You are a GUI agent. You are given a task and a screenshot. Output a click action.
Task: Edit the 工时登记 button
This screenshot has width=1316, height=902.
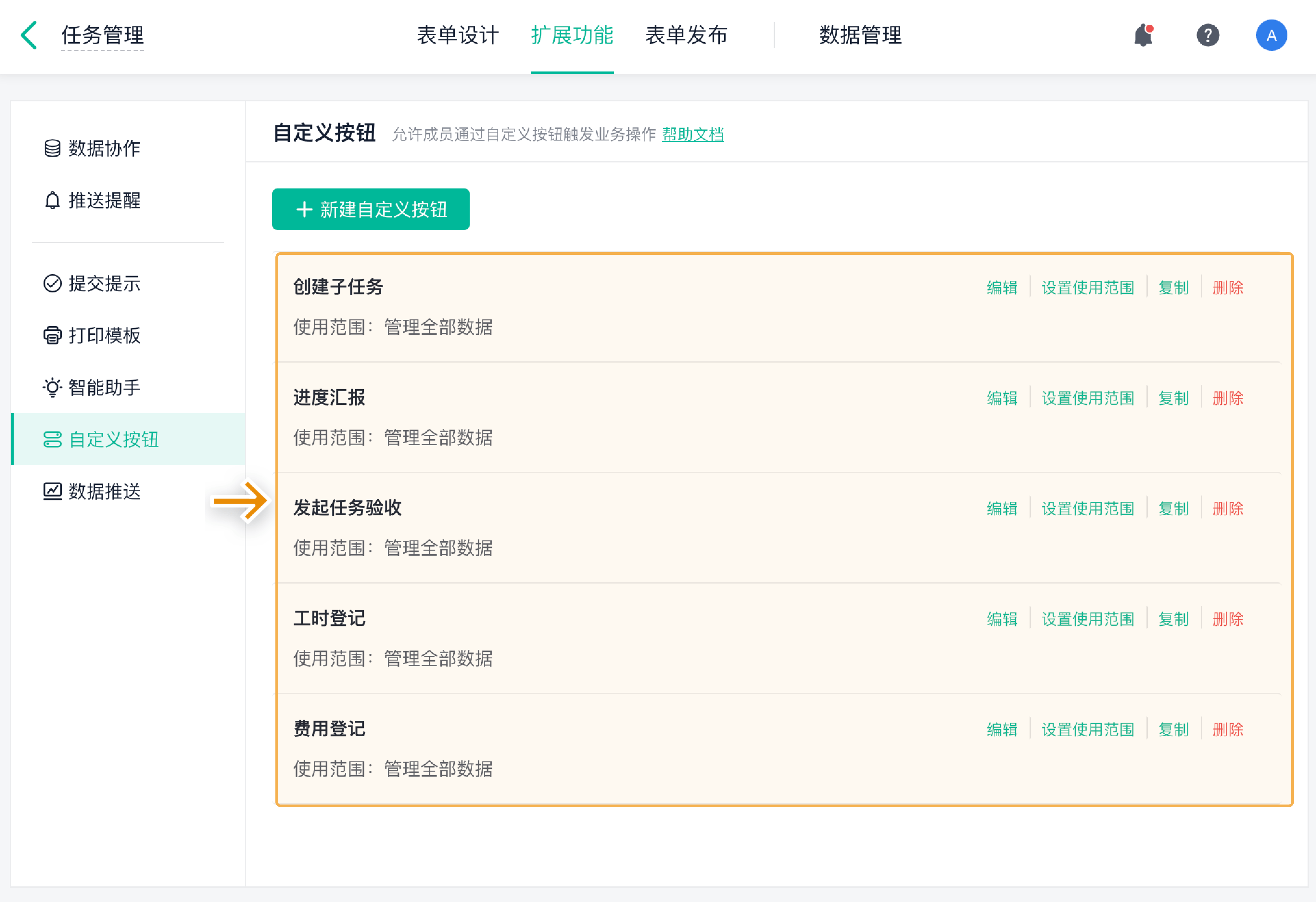pyautogui.click(x=1002, y=619)
